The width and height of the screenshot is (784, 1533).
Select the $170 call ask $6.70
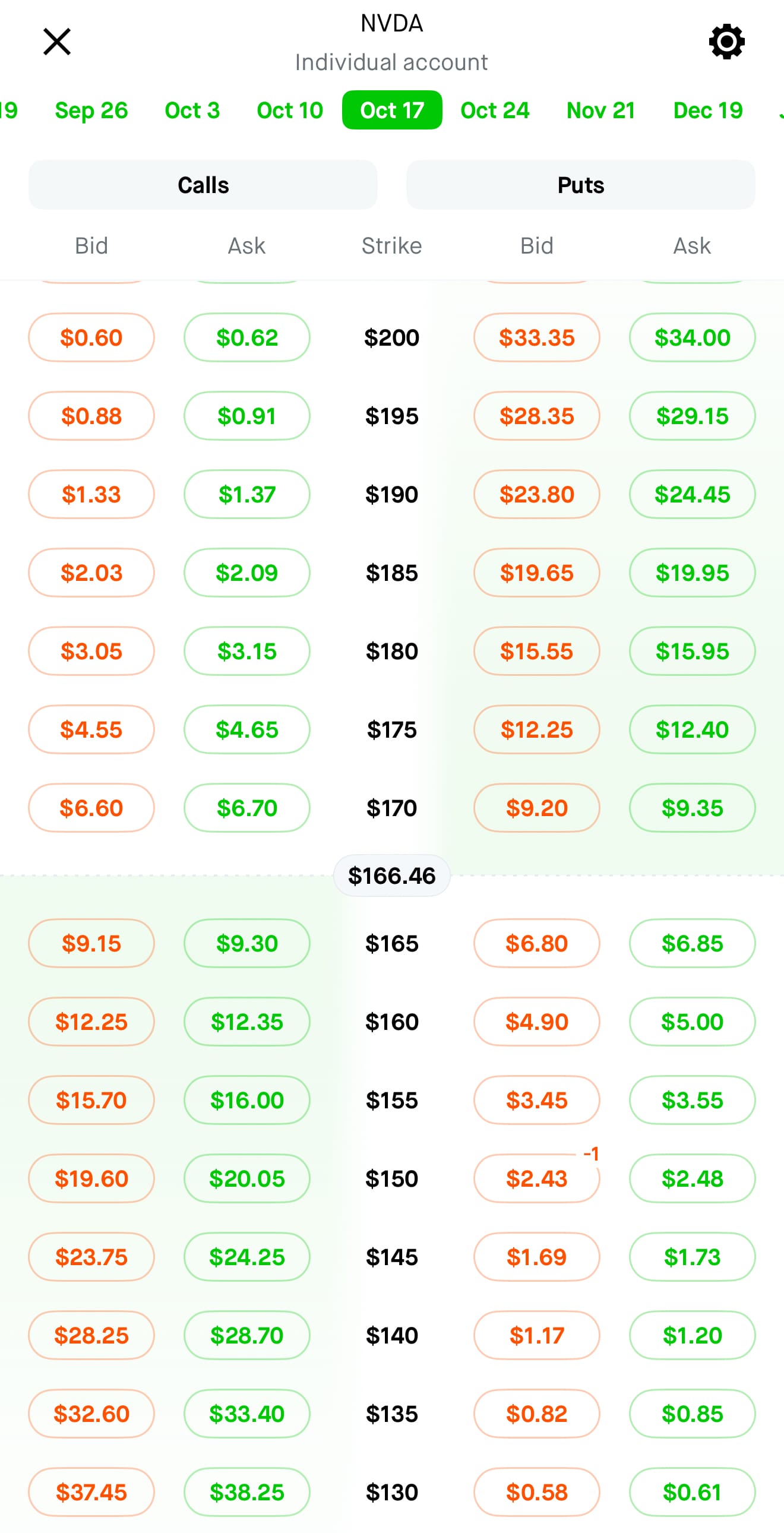click(x=246, y=808)
